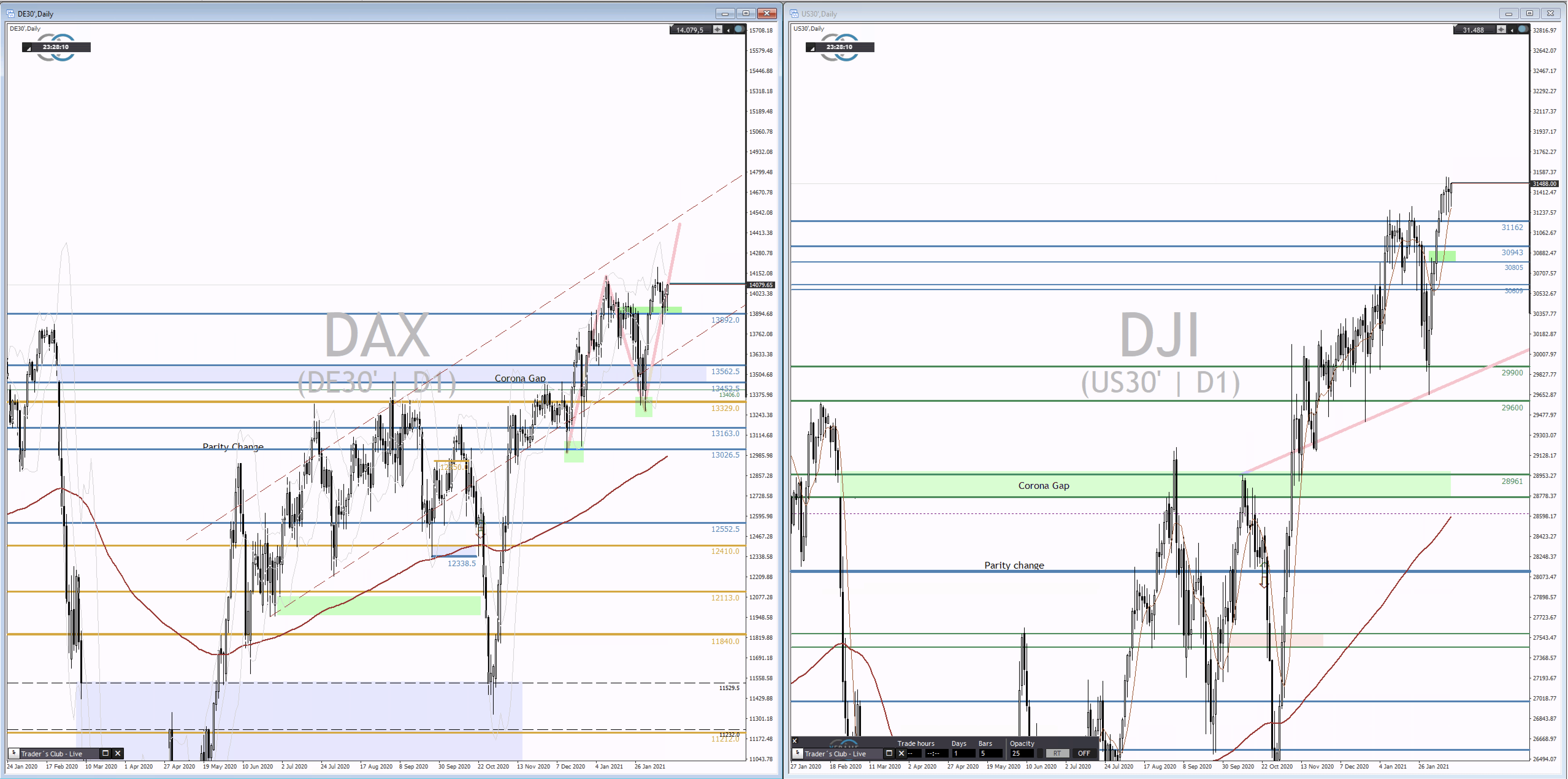Viewport: 1568px width, 779px height.
Task: Click current price tag 31488.00 on US30 axis
Action: pyautogui.click(x=1544, y=183)
